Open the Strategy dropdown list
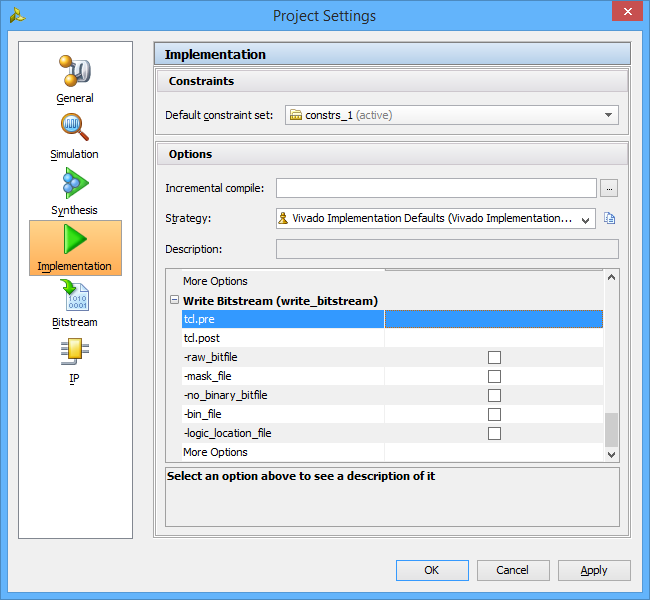 [x=436, y=219]
